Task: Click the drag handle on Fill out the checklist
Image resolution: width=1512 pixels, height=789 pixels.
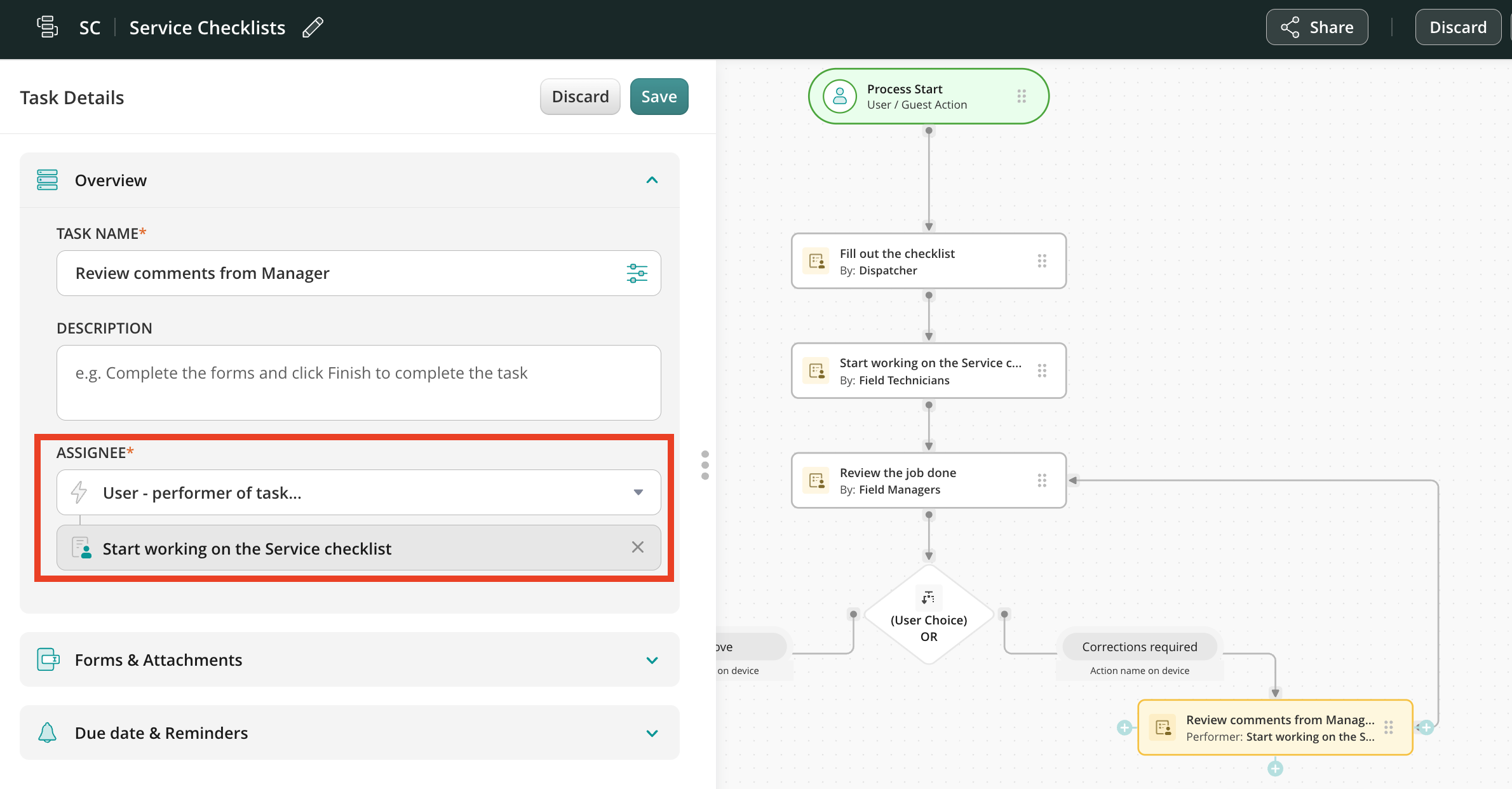Action: [1042, 261]
